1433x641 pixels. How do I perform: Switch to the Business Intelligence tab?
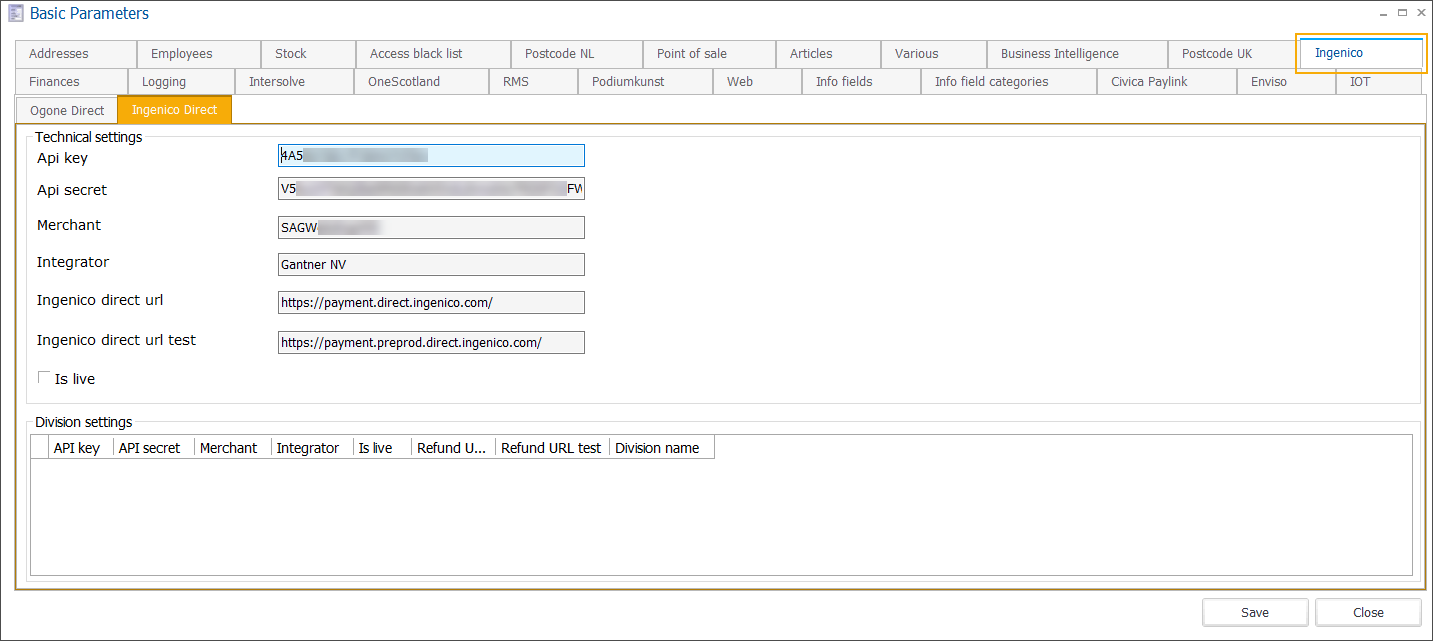tap(1064, 53)
